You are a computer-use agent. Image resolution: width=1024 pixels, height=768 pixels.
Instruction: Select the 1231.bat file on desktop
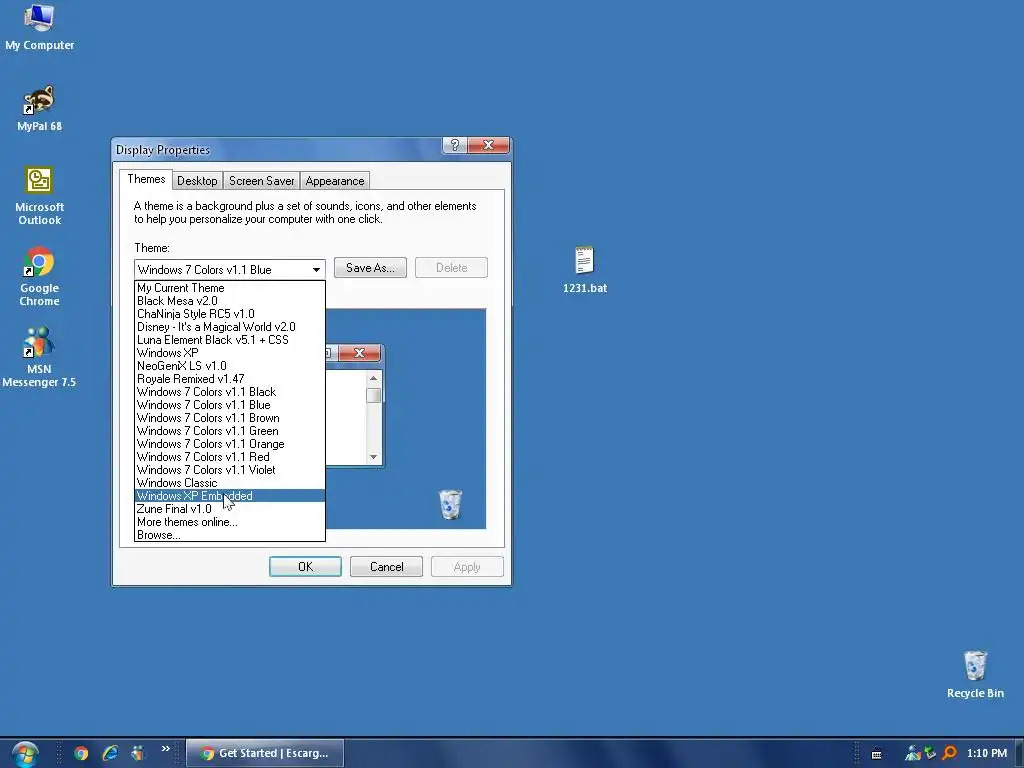click(584, 269)
